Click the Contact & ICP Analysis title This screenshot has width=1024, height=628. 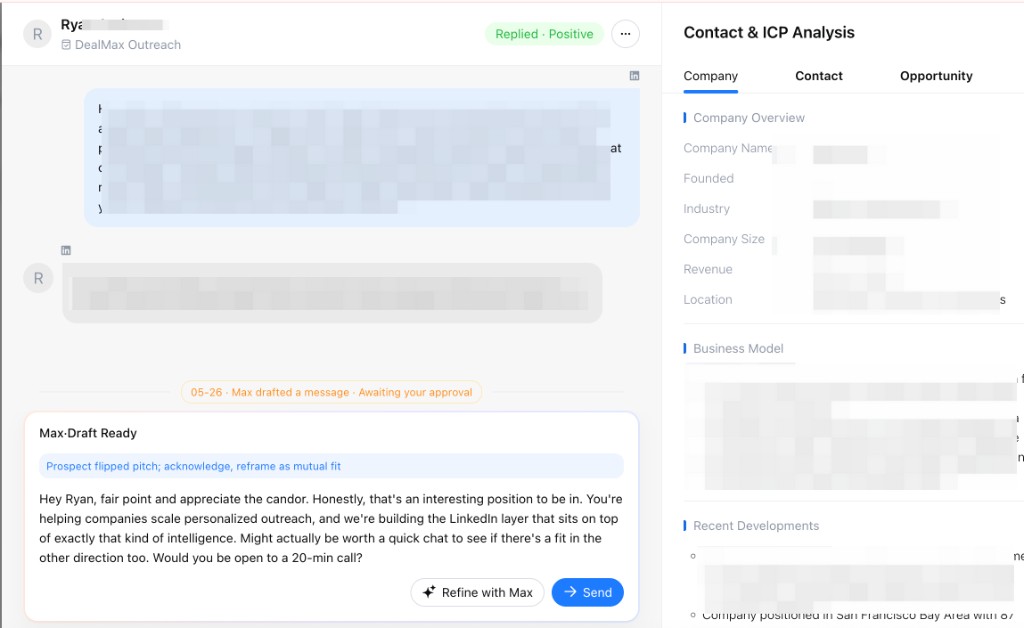click(x=769, y=33)
